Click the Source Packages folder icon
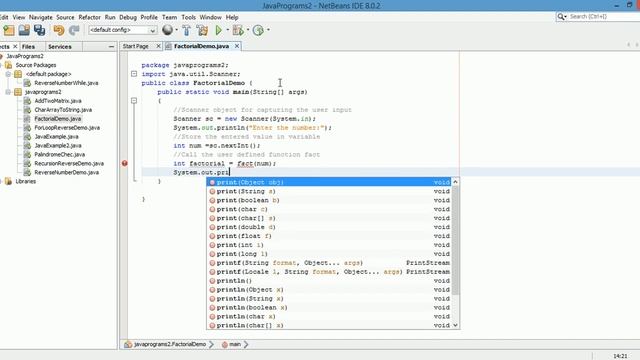This screenshot has height=360, width=640. click(9, 65)
